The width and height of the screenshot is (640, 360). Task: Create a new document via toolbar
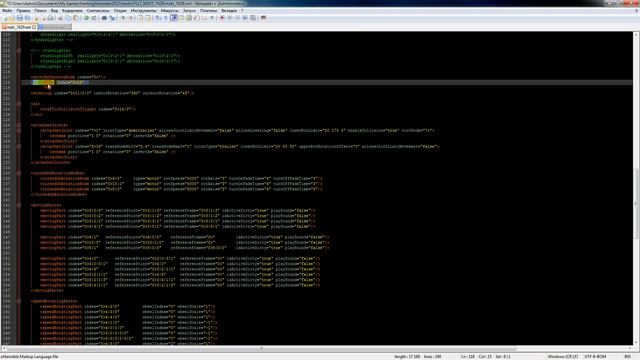[x=4, y=18]
